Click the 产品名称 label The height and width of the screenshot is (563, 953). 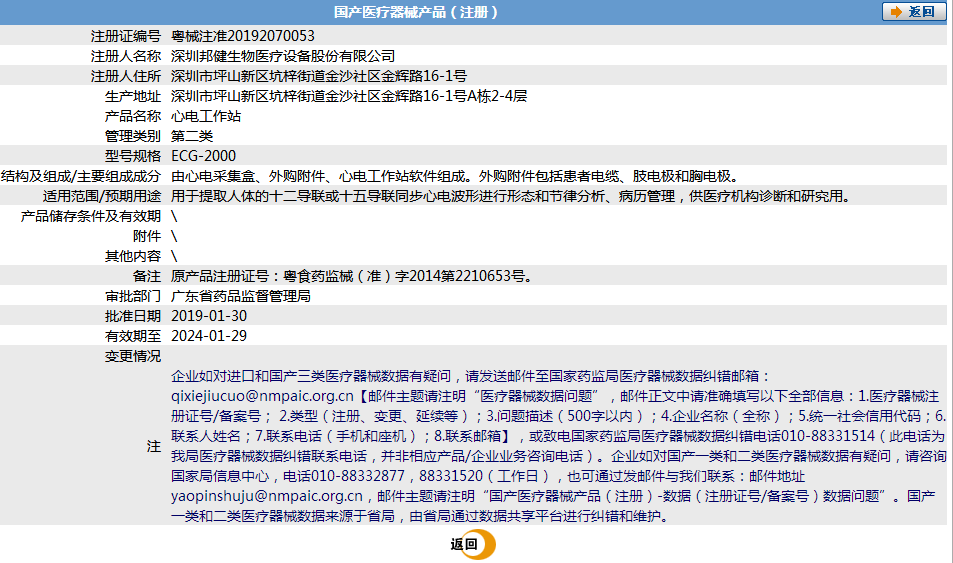click(x=132, y=116)
